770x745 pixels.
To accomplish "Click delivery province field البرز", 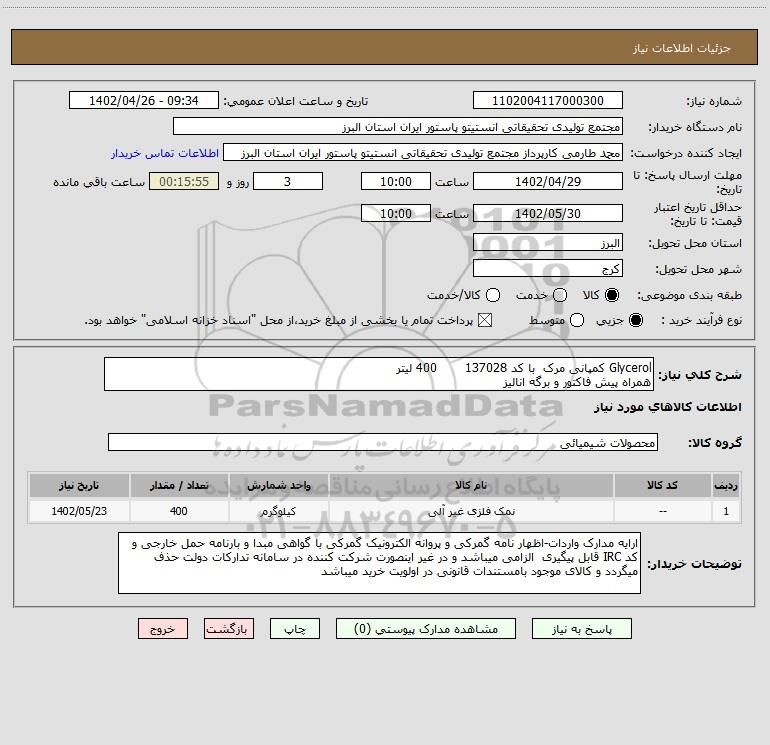I will (x=548, y=242).
